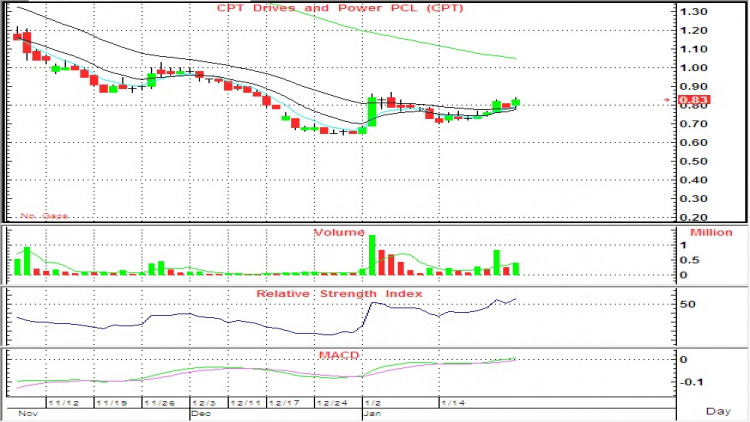Image resolution: width=750 pixels, height=422 pixels.
Task: Click the -0.1 MACD axis label
Action: click(691, 382)
